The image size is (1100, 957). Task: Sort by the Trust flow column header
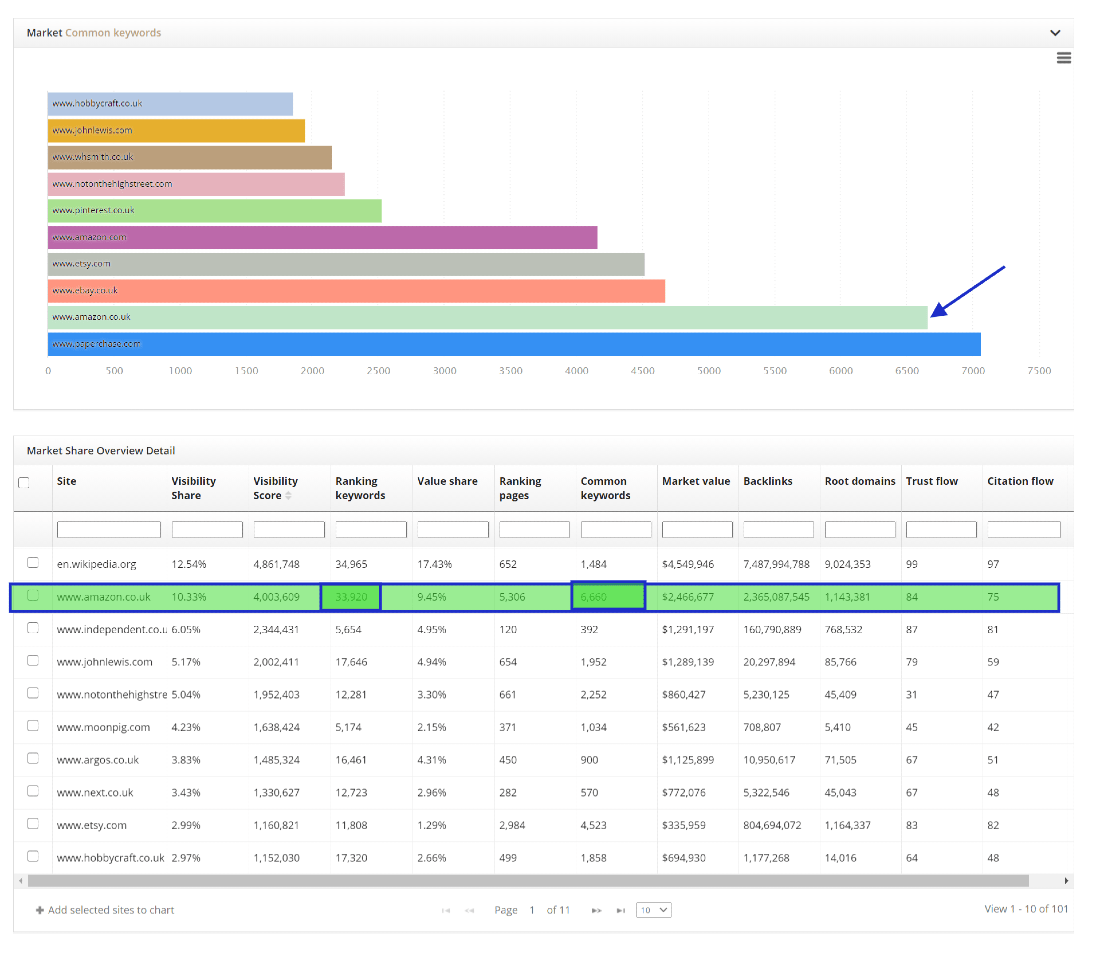tap(932, 481)
